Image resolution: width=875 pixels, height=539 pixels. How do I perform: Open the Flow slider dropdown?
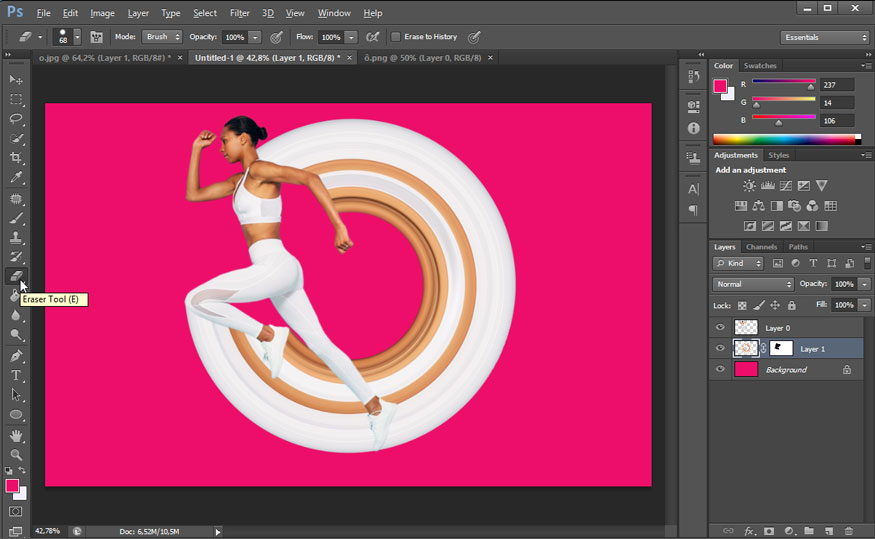(x=351, y=37)
